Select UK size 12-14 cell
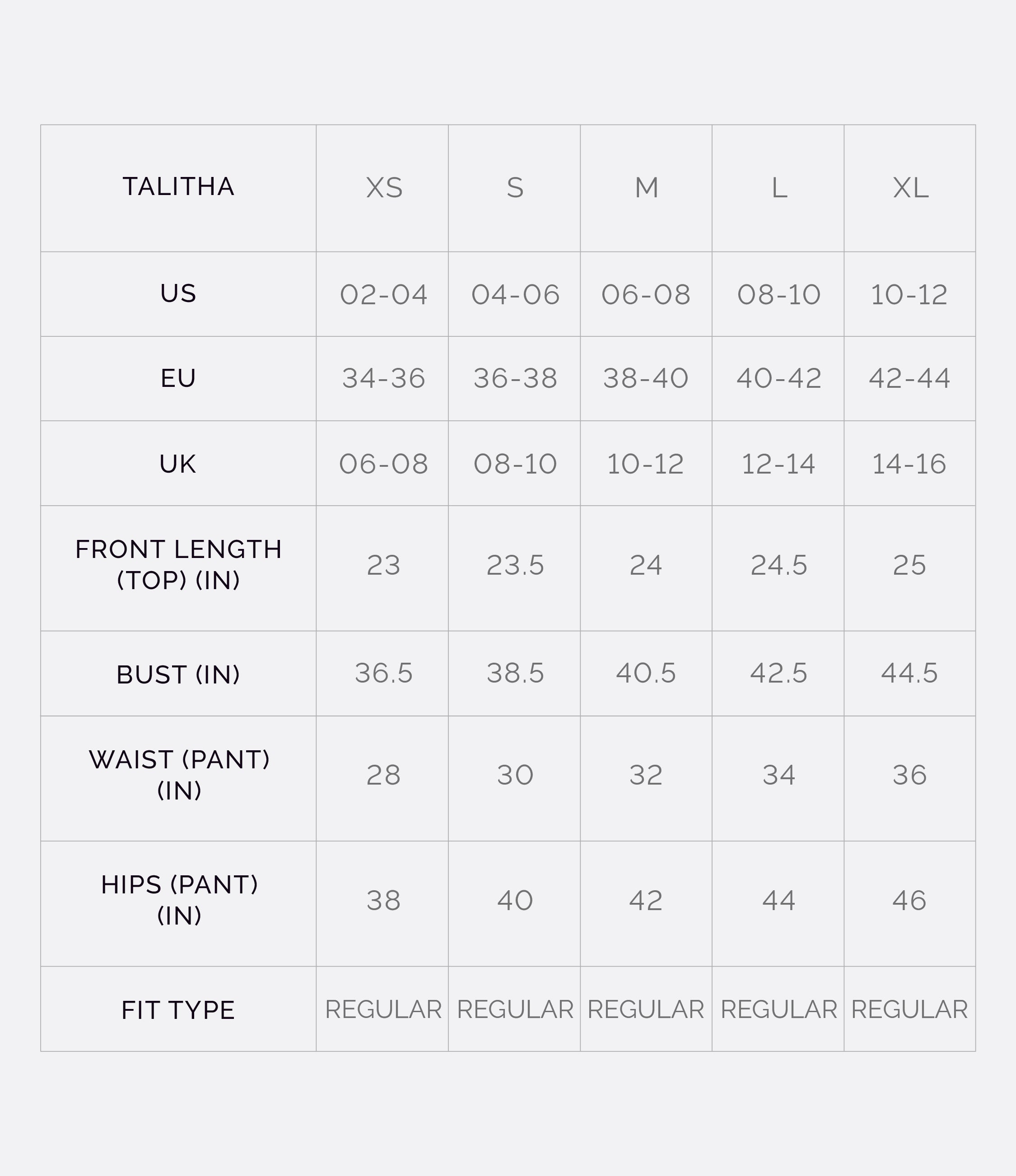 778,464
